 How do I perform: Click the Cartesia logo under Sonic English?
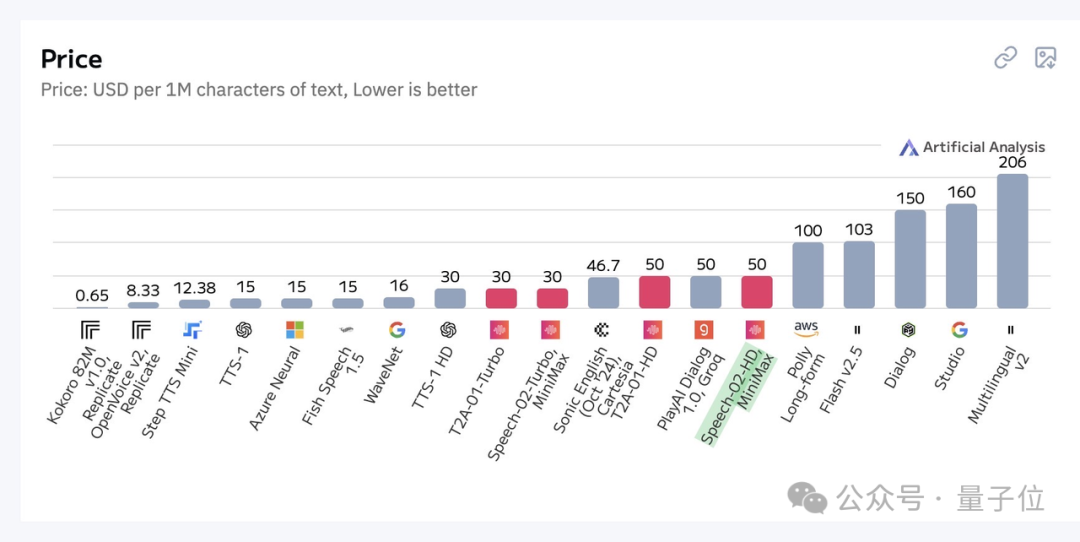601,330
